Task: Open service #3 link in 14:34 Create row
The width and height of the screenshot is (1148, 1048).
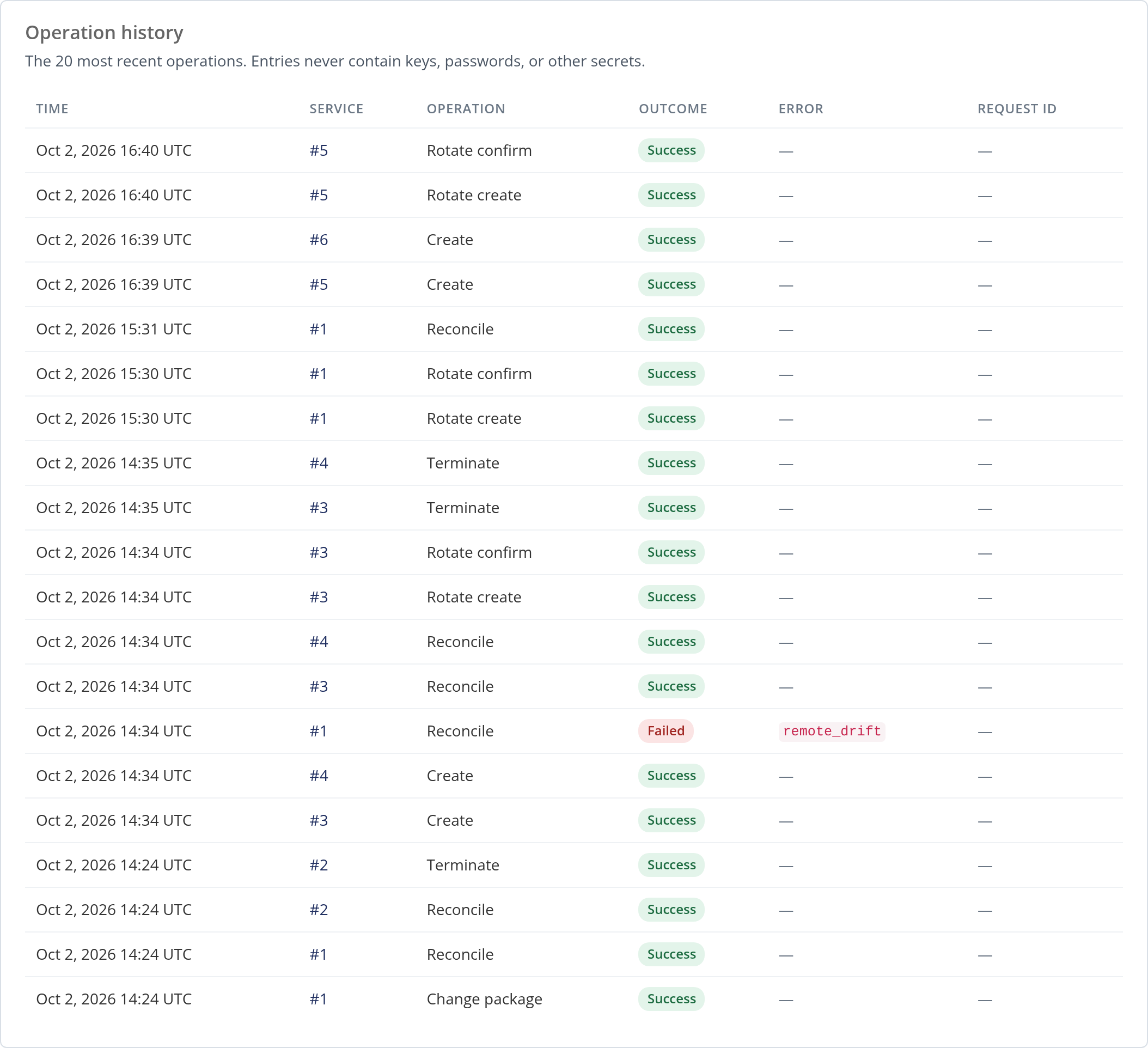Action: pyautogui.click(x=319, y=820)
